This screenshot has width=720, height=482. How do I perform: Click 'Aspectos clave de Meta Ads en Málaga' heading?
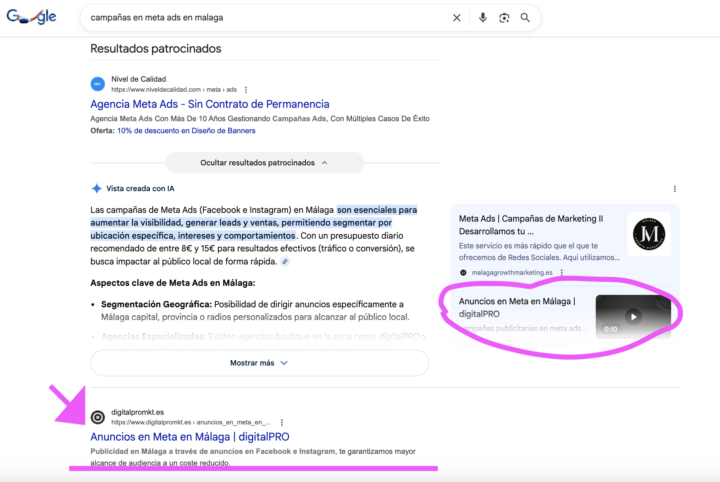(173, 283)
